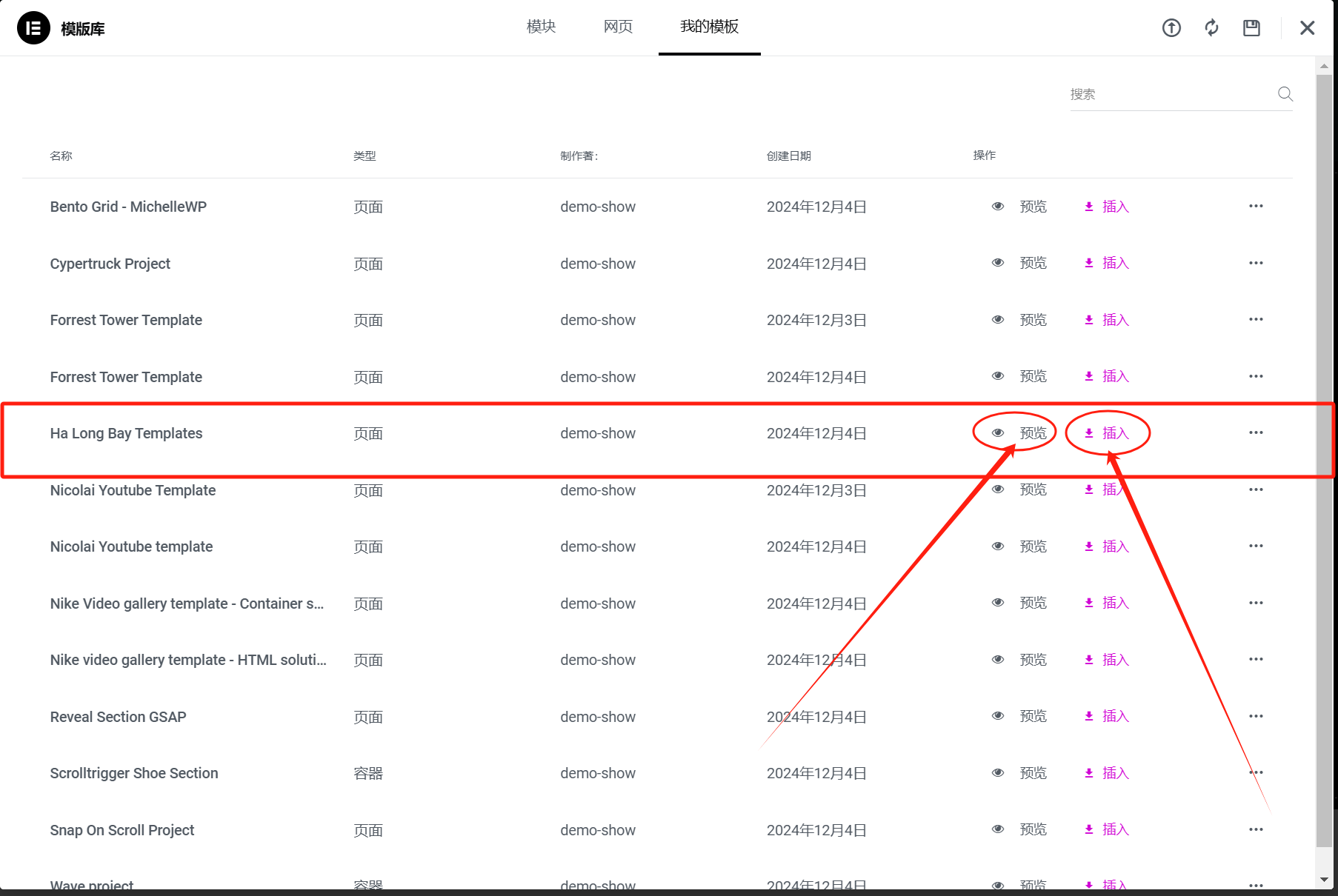Preview Snap On Scroll Project eye icon

point(998,829)
